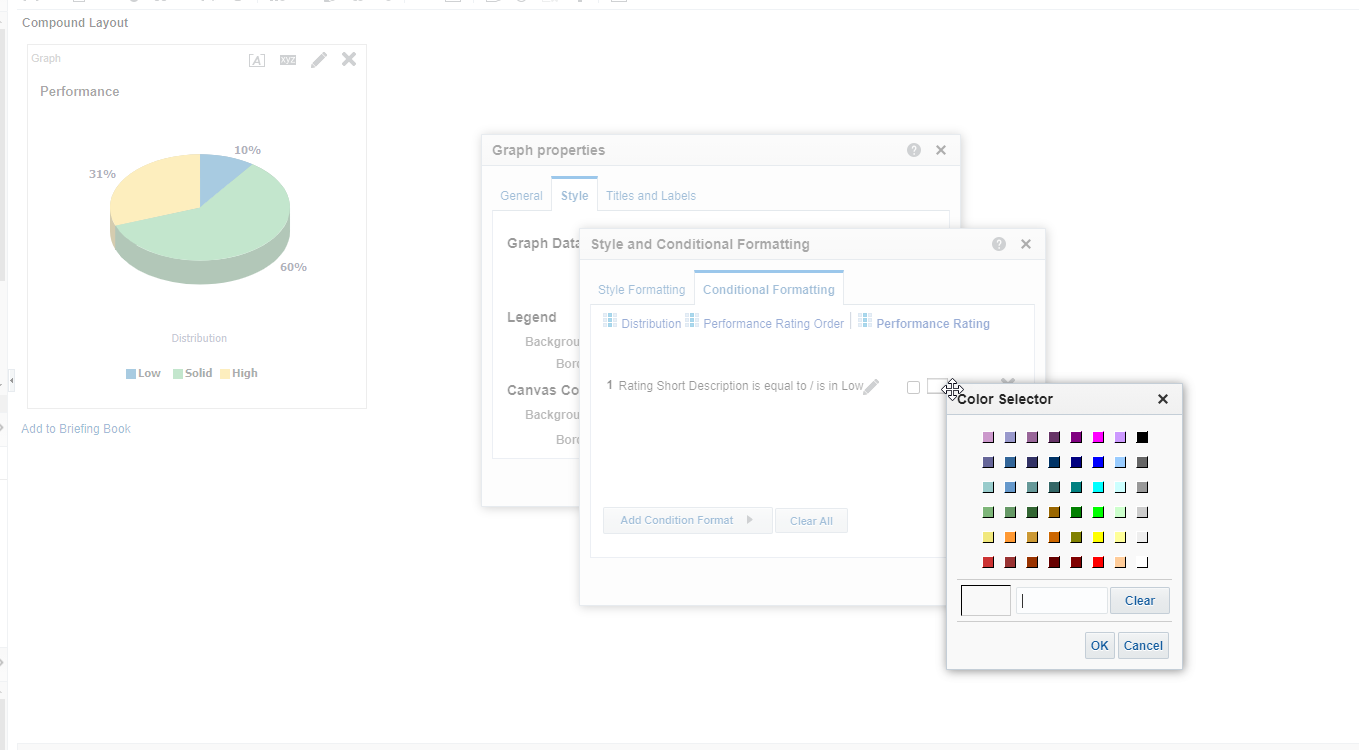The width and height of the screenshot is (1359, 750).
Task: Switch to the Titles and Labels tab
Action: click(x=651, y=195)
